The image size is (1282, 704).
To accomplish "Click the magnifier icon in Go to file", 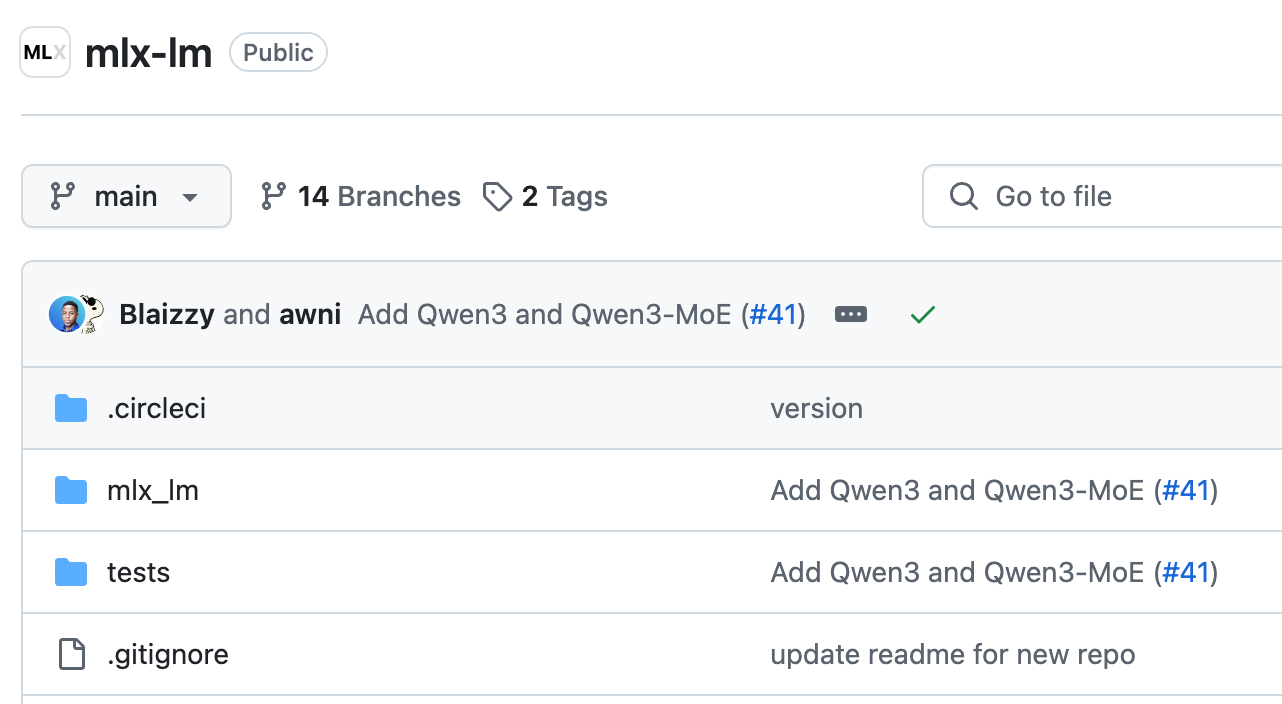I will (x=964, y=196).
